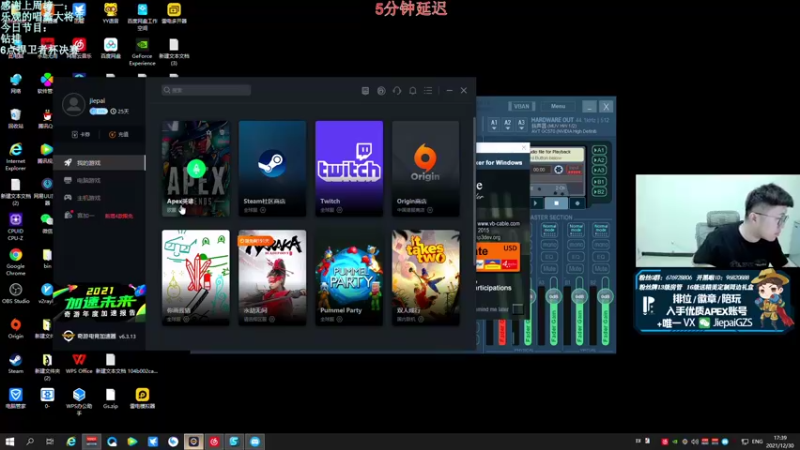The height and width of the screenshot is (450, 800).
Task: Start recording on VoiceMeeter cassette
Action: point(578,203)
